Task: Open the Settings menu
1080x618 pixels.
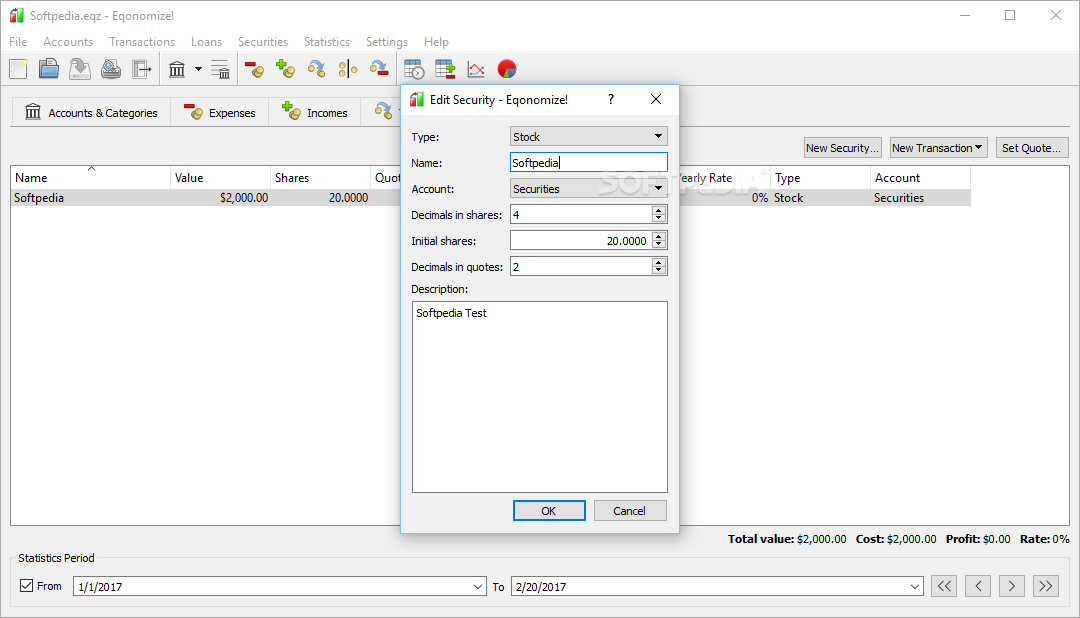Action: (x=386, y=42)
